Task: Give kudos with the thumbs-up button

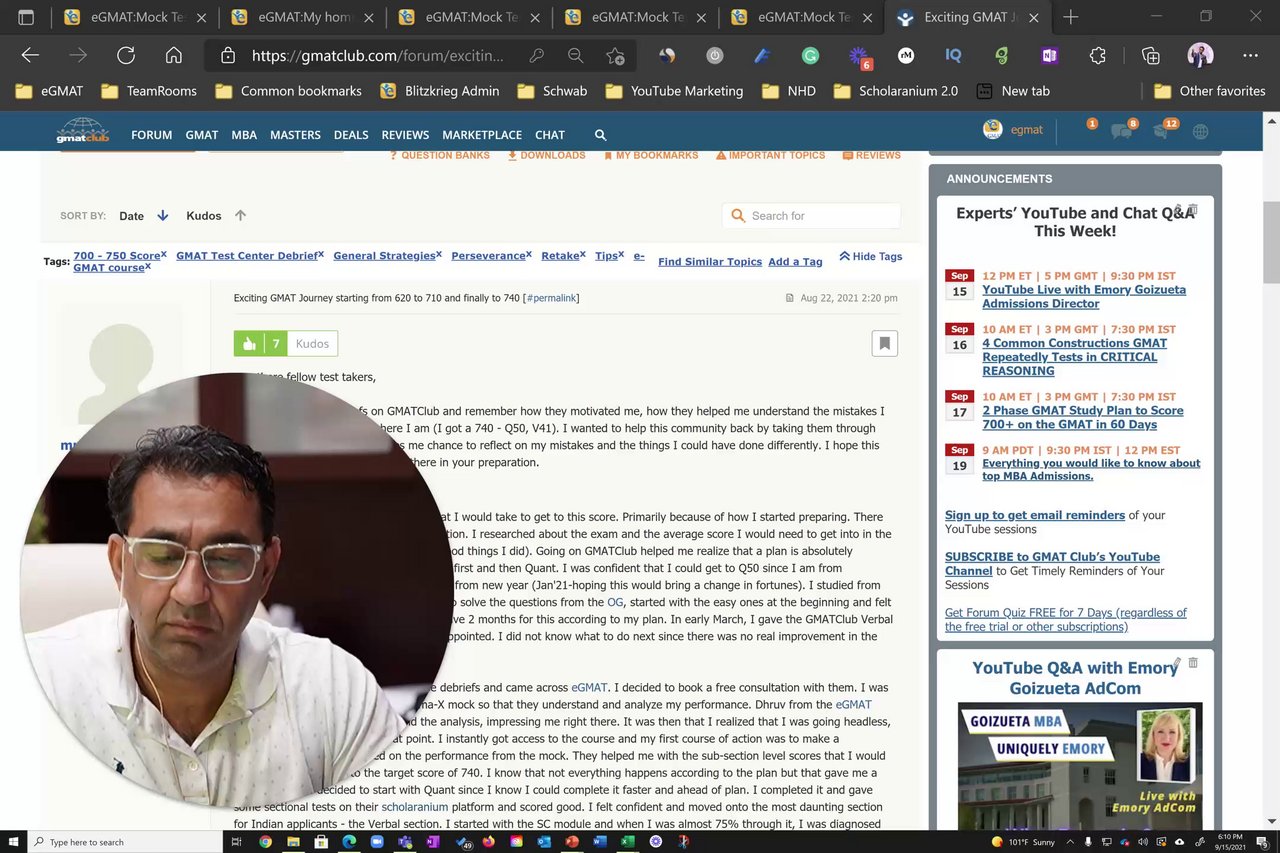Action: [x=247, y=343]
